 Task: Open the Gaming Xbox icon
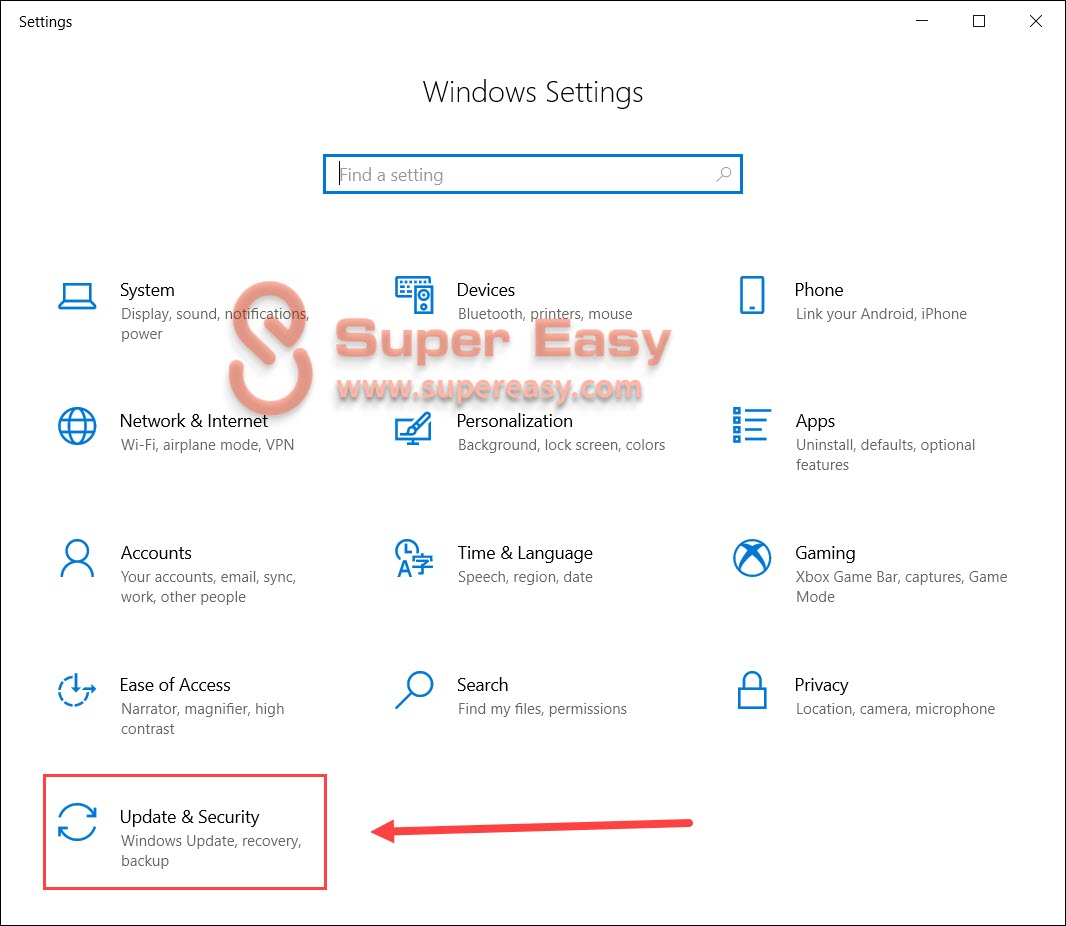click(x=752, y=558)
